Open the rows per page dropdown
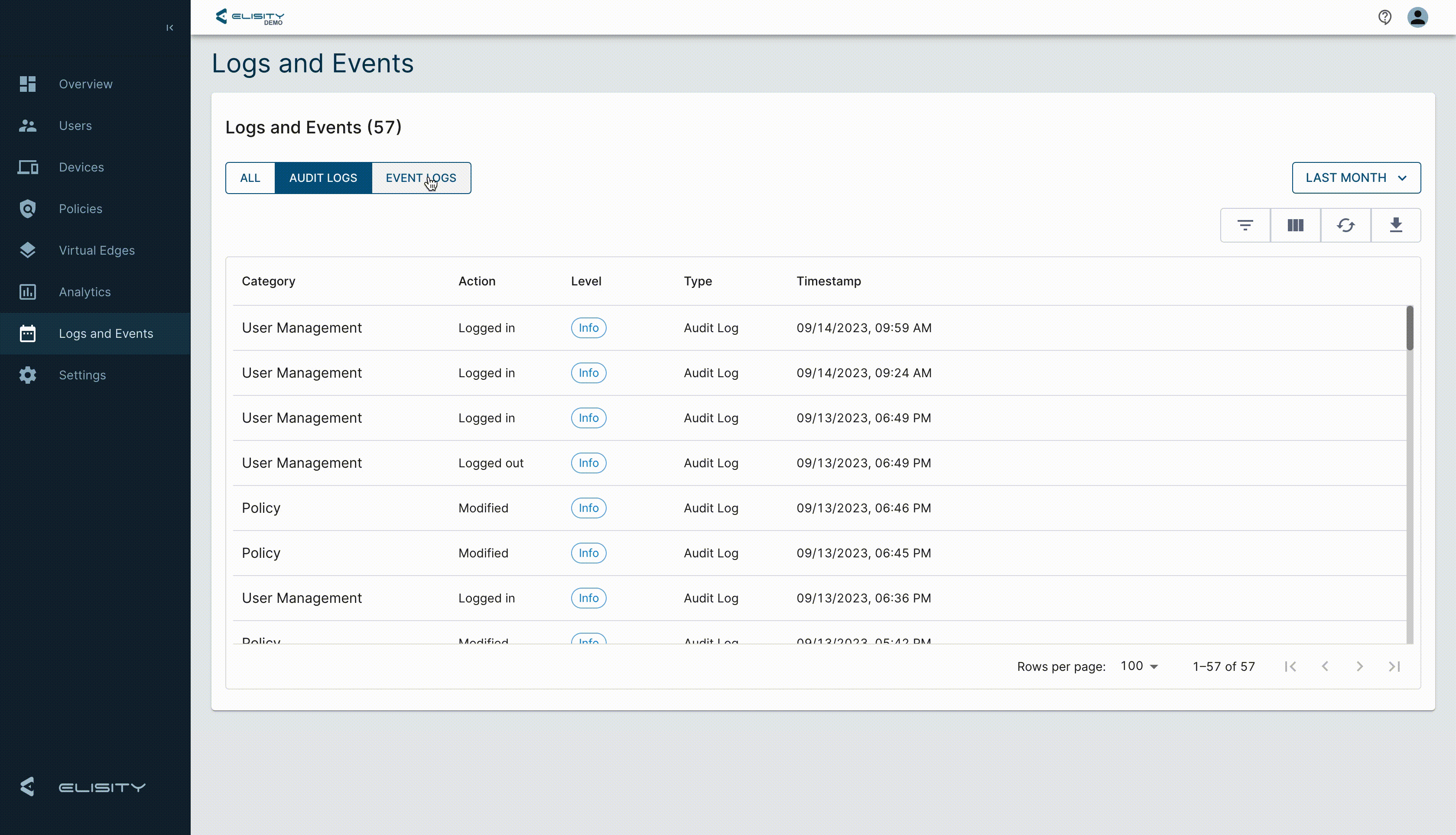The image size is (1456, 835). tap(1139, 666)
